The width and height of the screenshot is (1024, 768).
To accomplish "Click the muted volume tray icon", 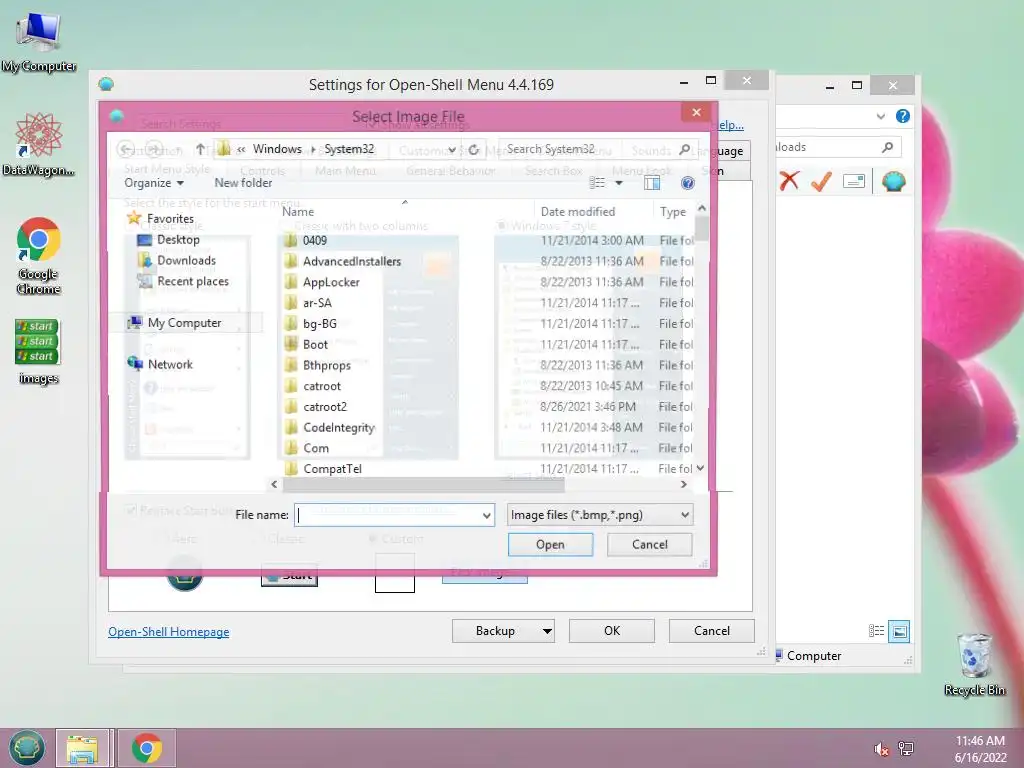I will [882, 749].
